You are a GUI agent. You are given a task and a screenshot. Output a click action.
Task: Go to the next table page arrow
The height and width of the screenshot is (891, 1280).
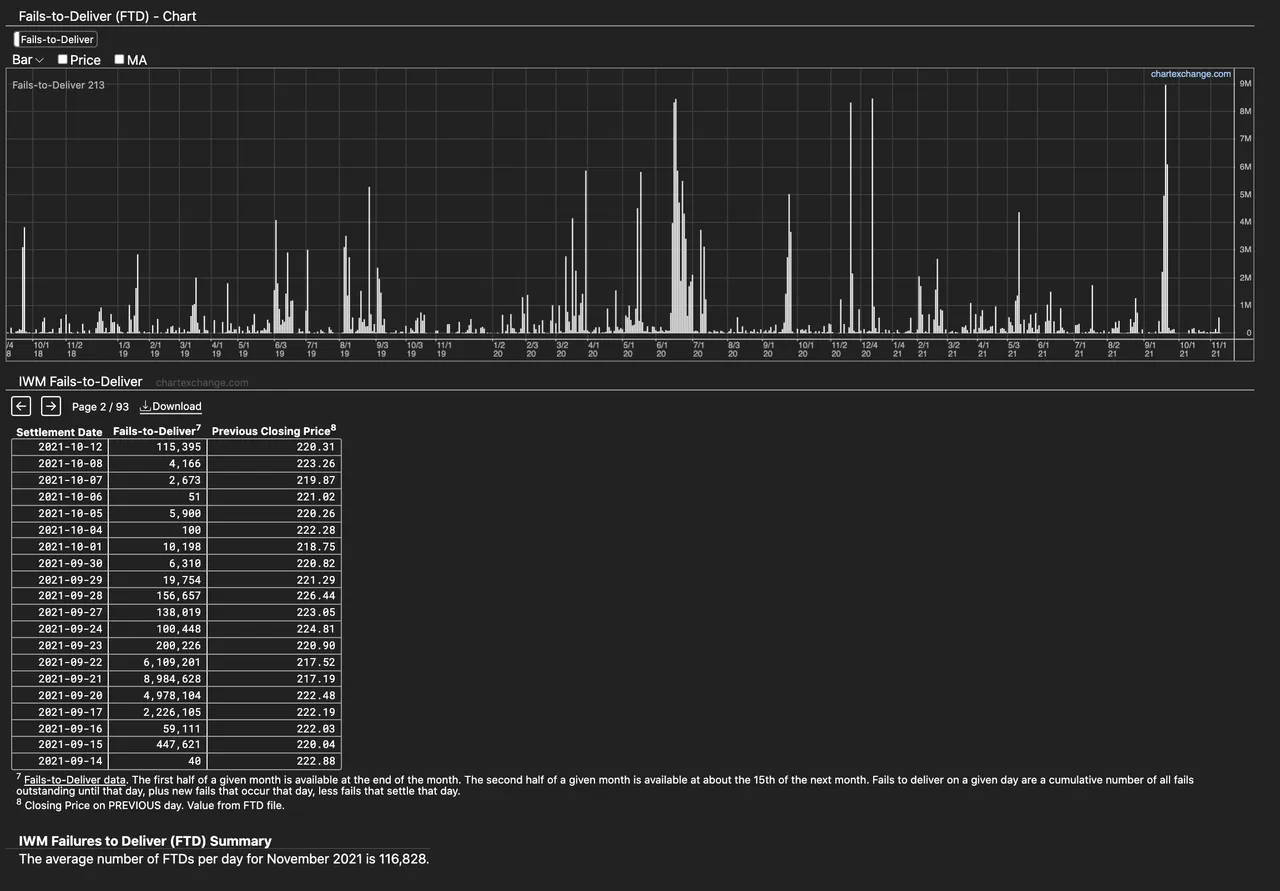point(51,405)
